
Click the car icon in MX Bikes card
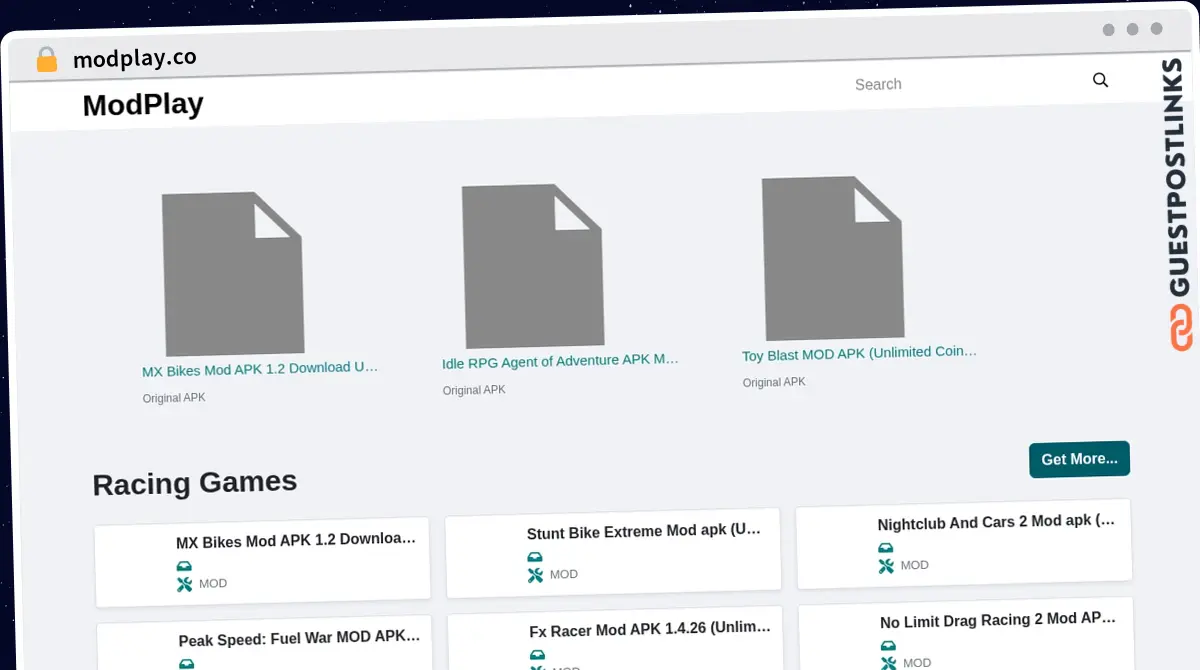tap(184, 566)
